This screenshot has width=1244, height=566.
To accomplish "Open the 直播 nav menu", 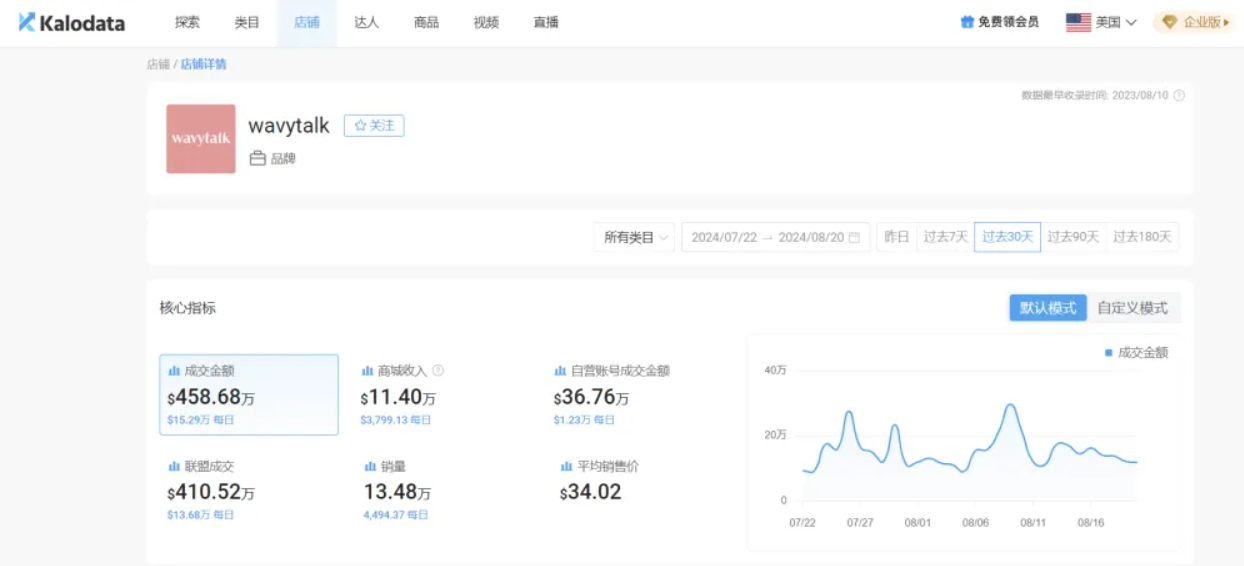I will point(546,22).
